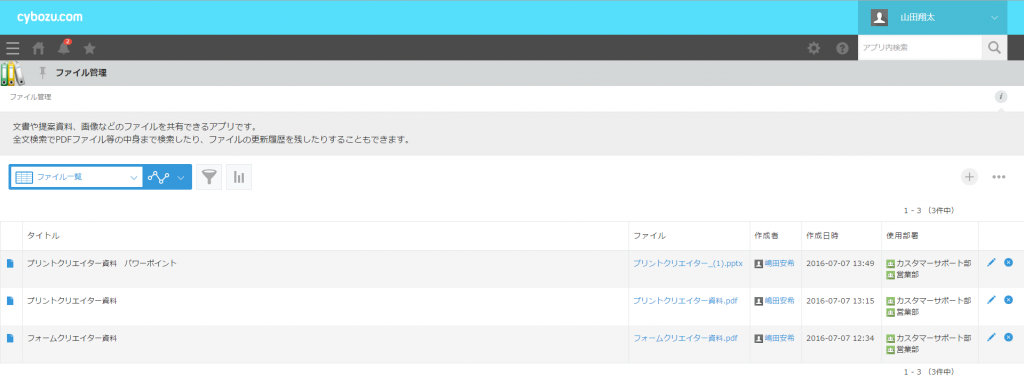The width and height of the screenshot is (1024, 382).
Task: Delete the フォームクリエイター資料 record
Action: click(1008, 337)
